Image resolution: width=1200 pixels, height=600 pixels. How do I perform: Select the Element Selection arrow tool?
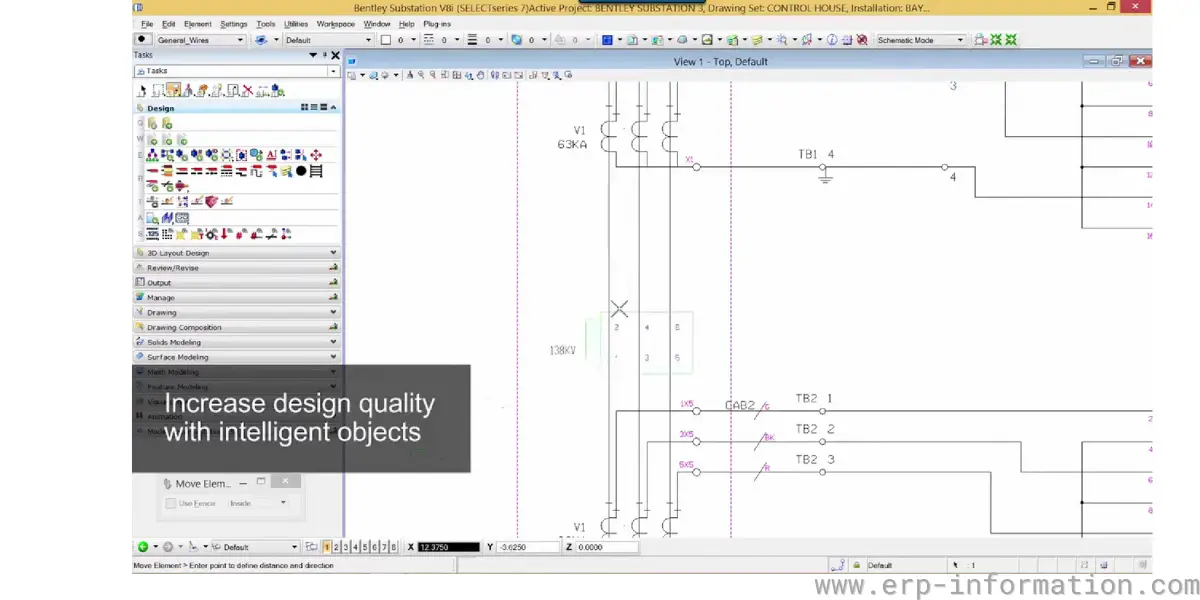click(142, 90)
